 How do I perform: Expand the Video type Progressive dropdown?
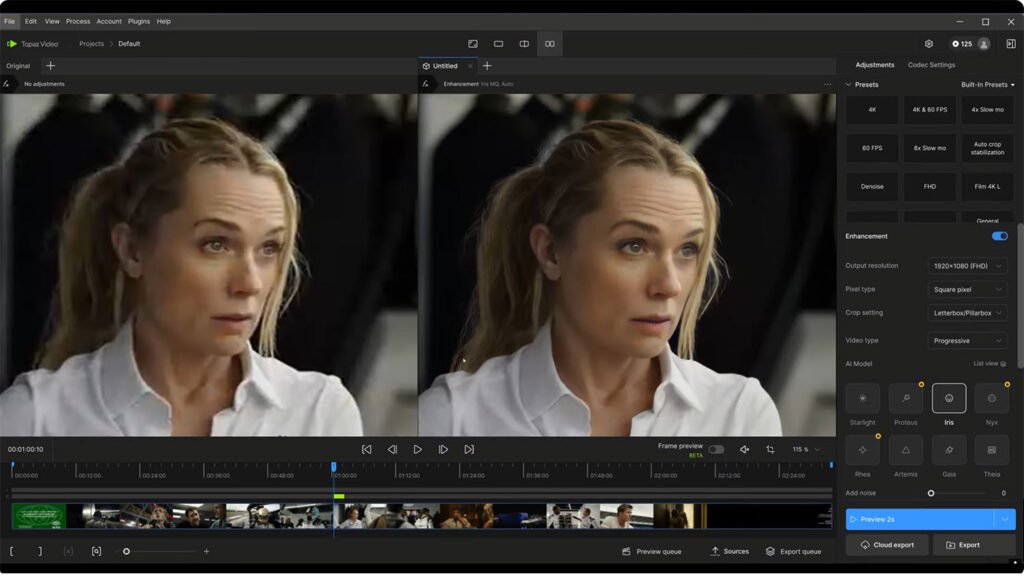pyautogui.click(x=968, y=341)
